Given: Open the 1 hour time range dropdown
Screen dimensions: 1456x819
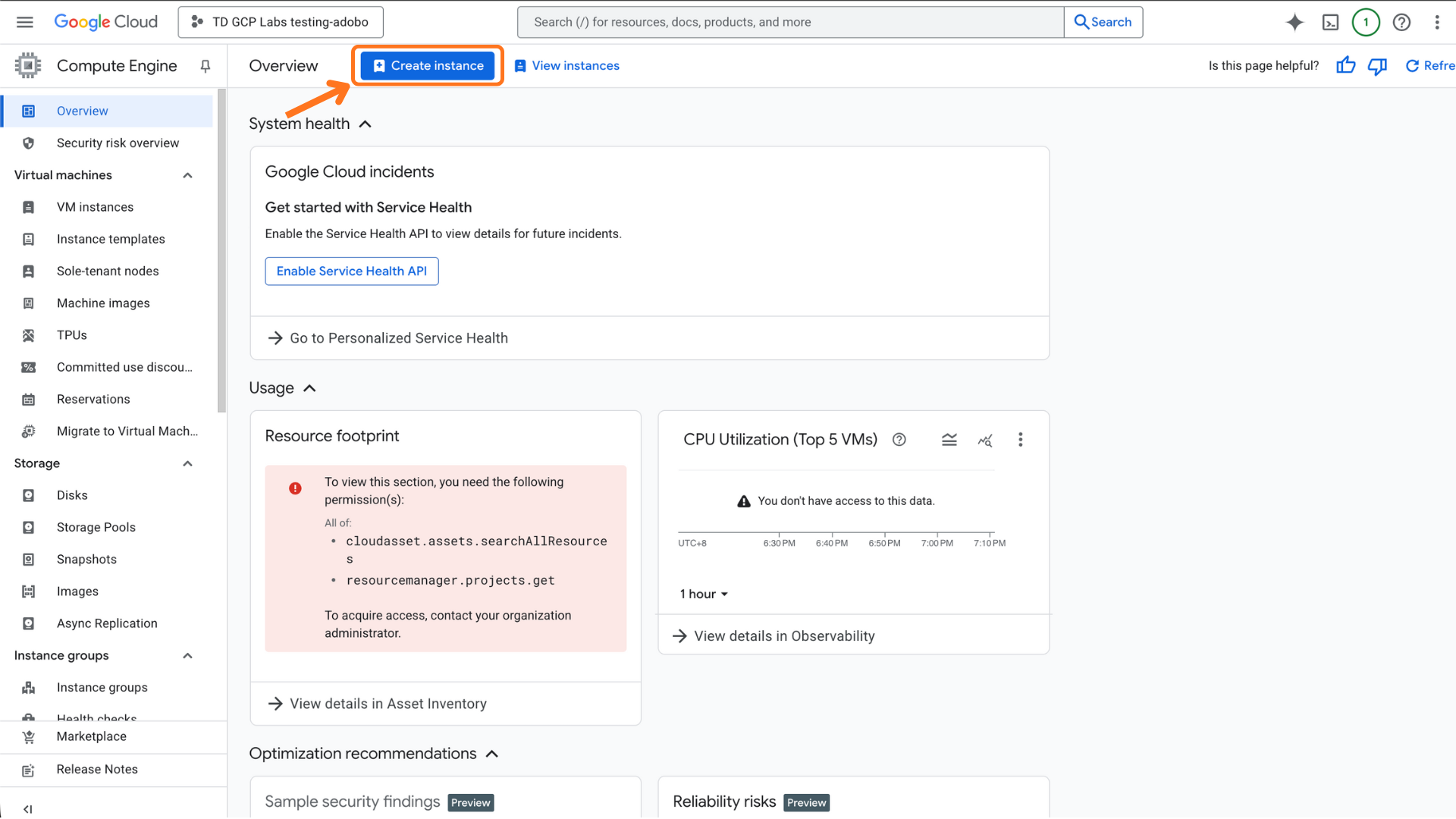Looking at the screenshot, I should click(702, 594).
